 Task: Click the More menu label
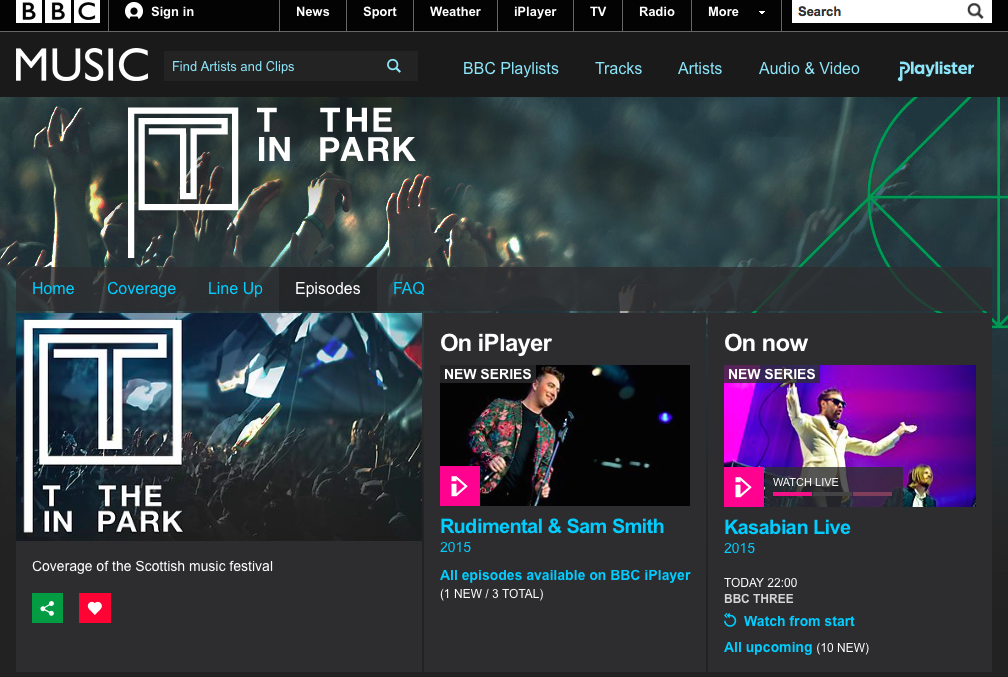(723, 12)
